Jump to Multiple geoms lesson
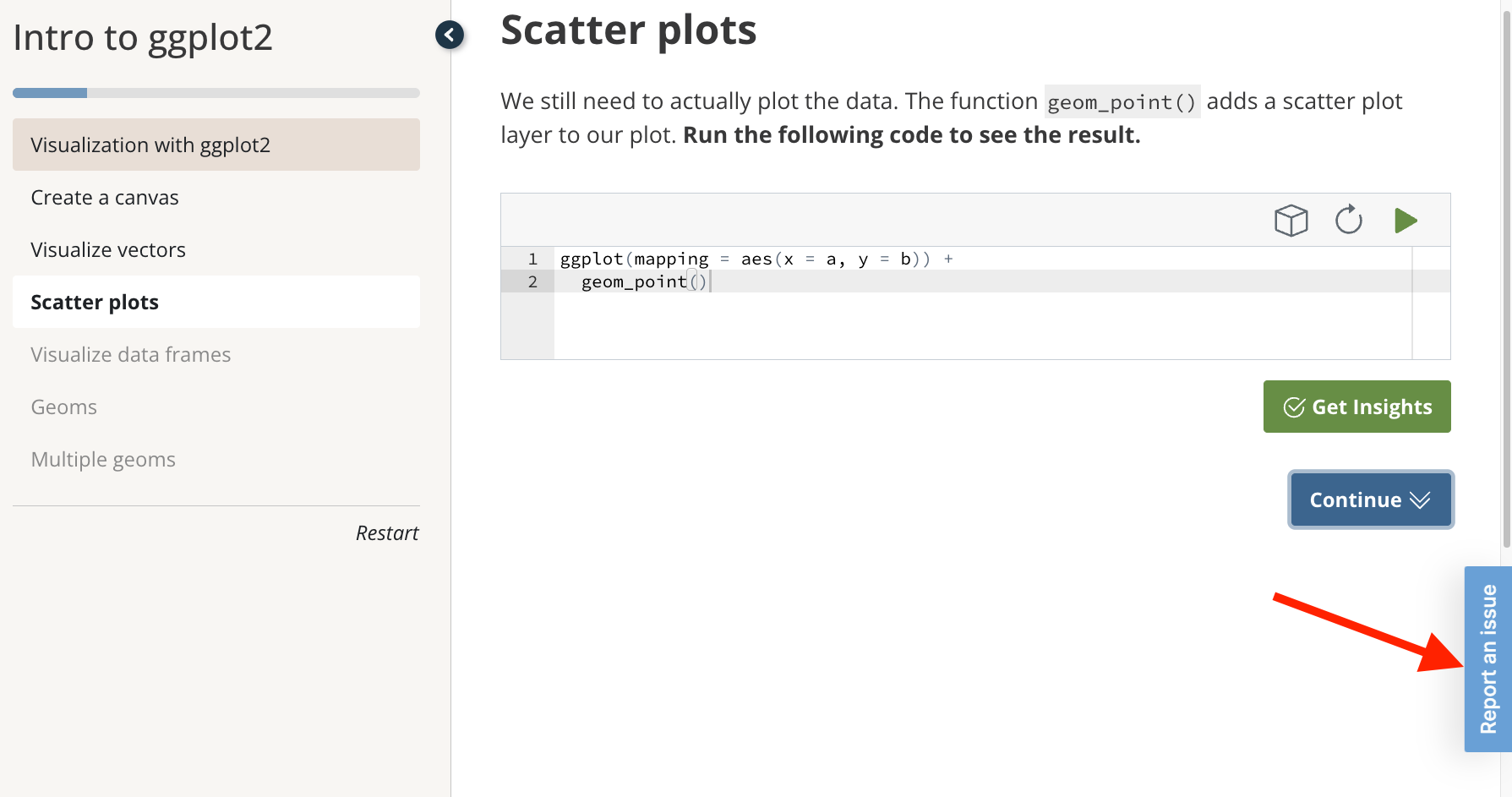Screen dimensions: 1512x797 click(x=103, y=460)
